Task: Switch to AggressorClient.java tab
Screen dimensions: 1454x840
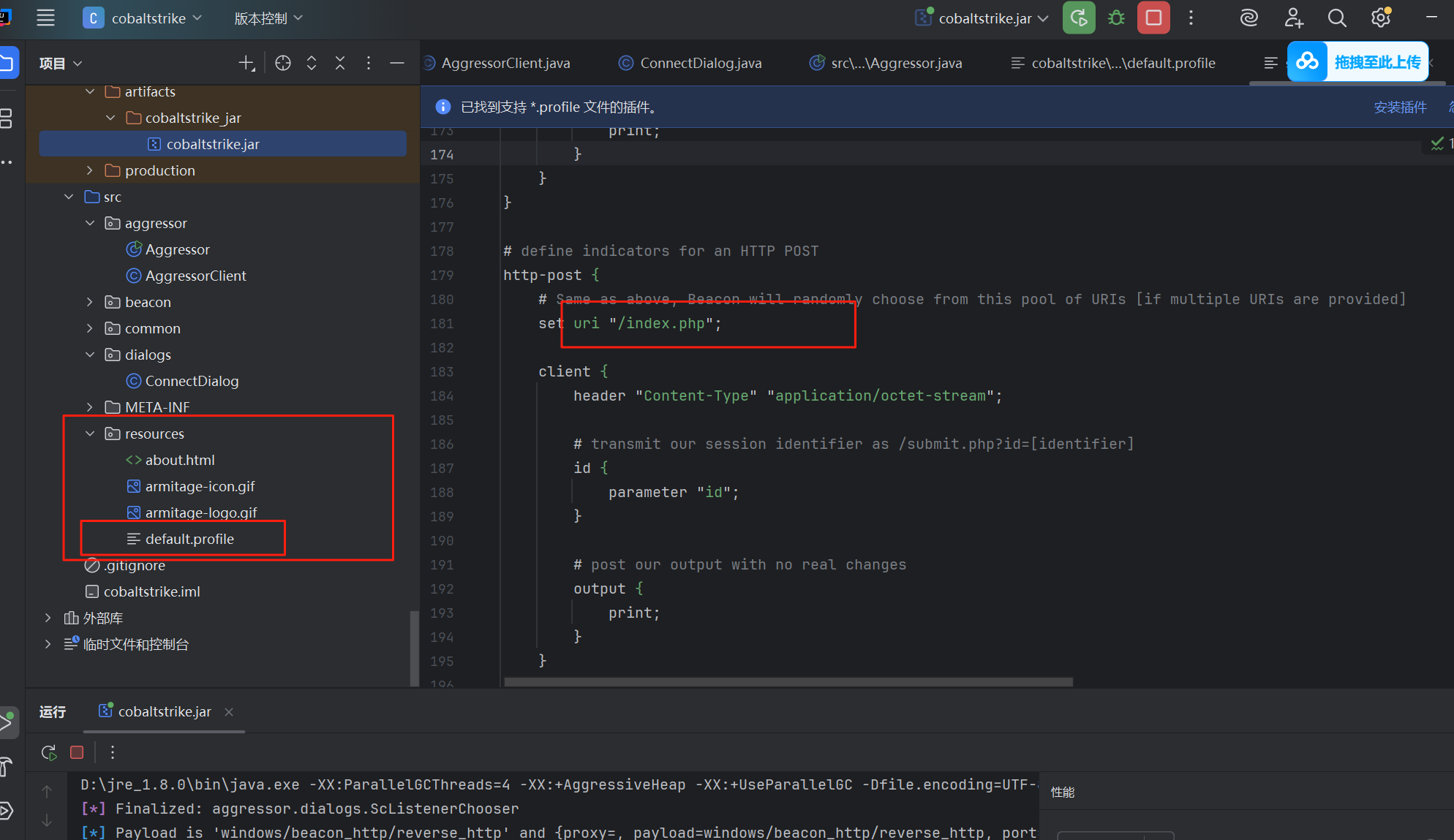Action: (497, 64)
